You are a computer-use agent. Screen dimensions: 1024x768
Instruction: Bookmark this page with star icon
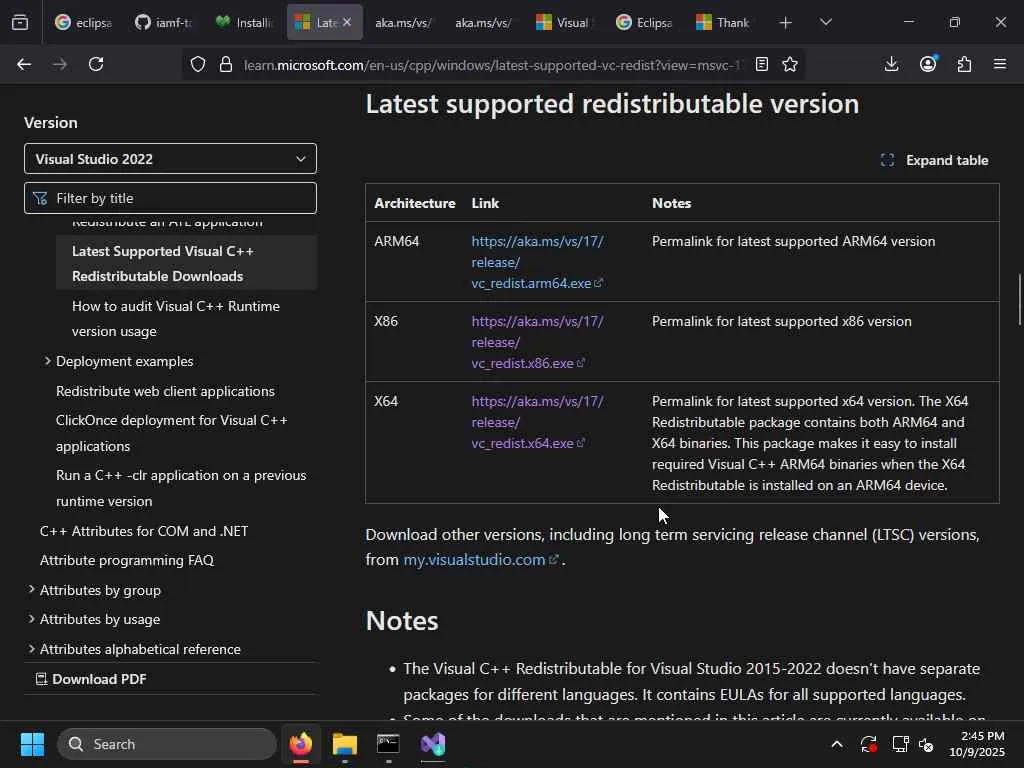coord(790,65)
